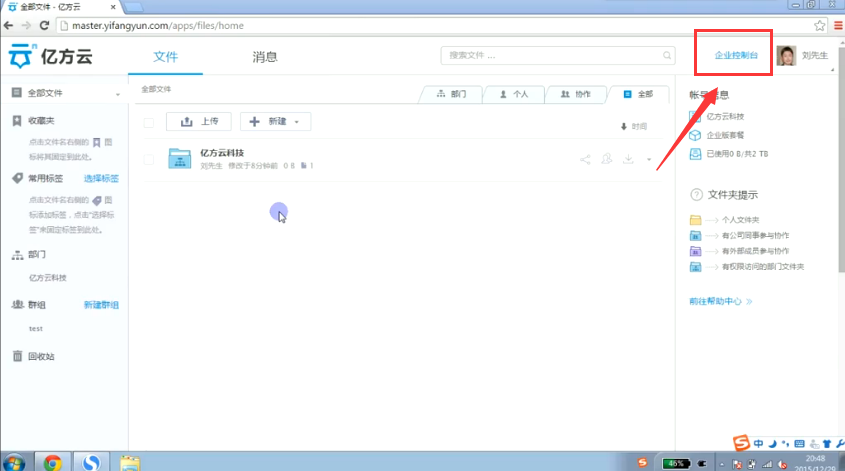Click the 选择标签 link

[101, 178]
